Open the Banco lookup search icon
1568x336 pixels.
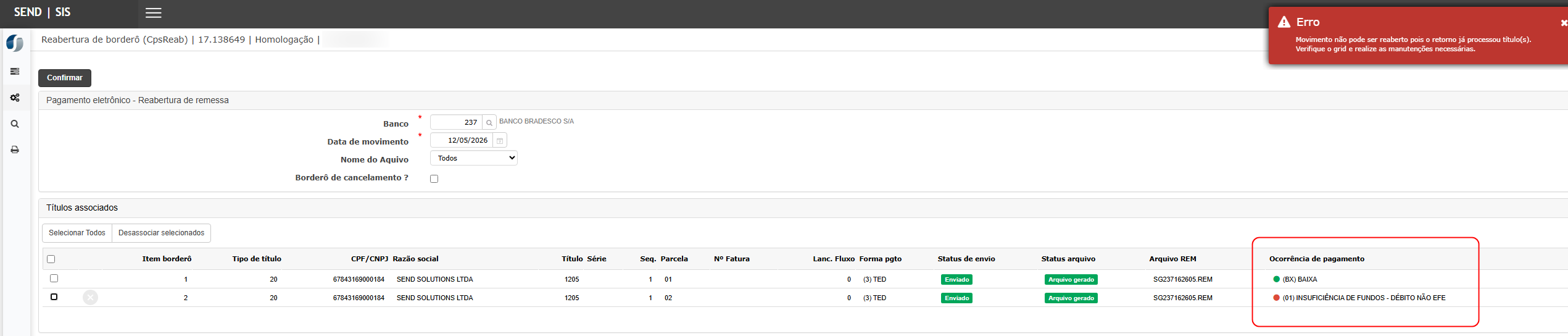(489, 122)
